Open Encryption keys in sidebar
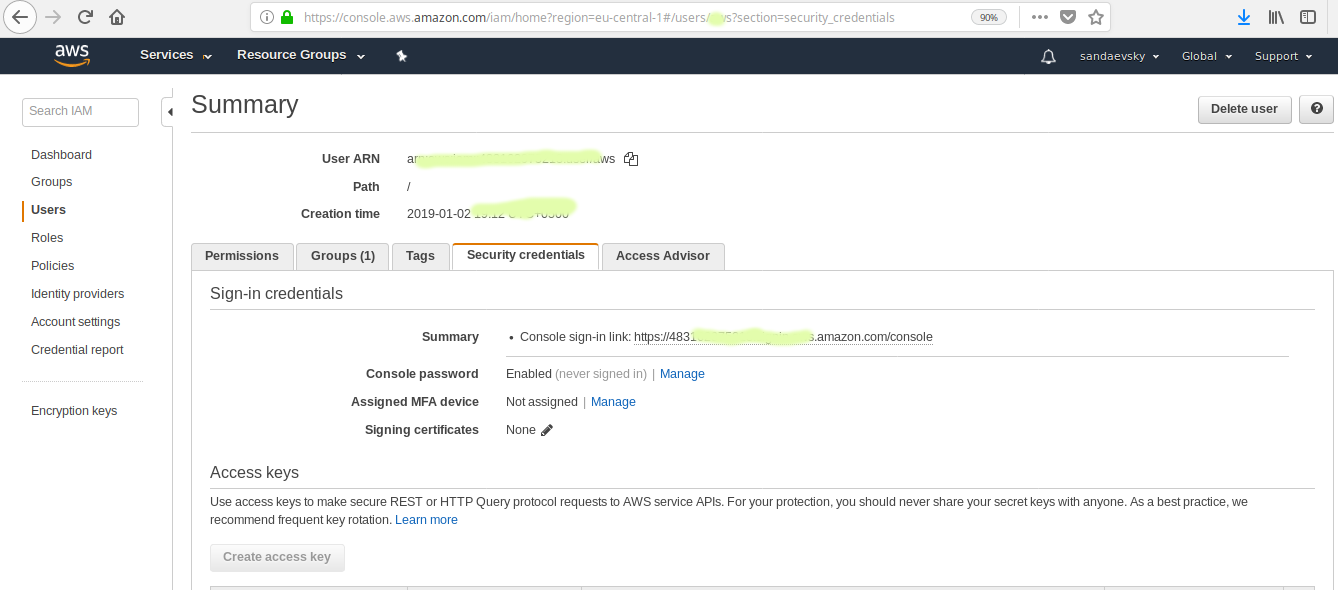This screenshot has width=1338, height=590. tap(74, 411)
